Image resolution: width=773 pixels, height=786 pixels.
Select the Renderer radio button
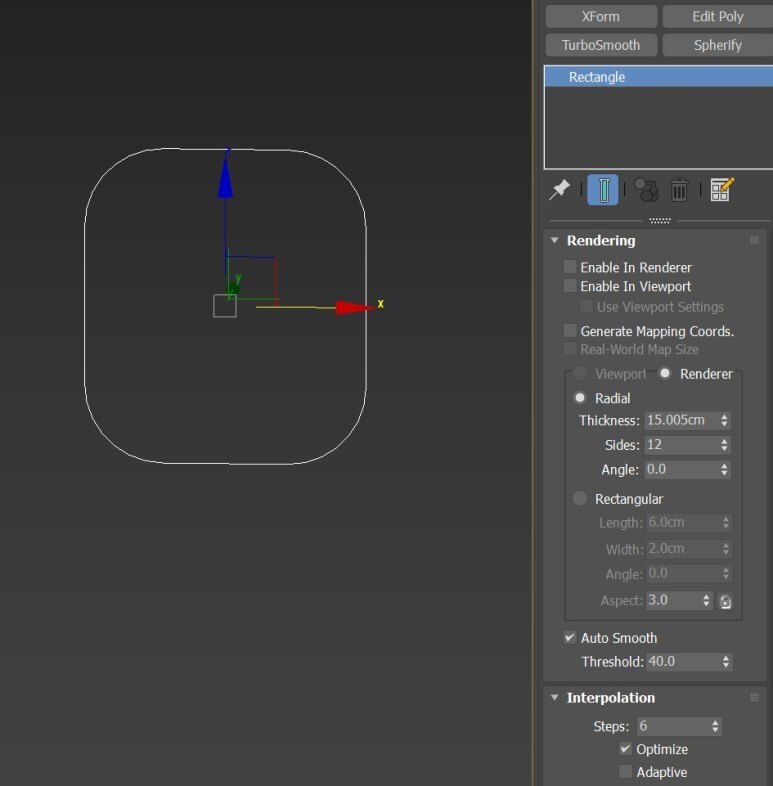[x=665, y=373]
